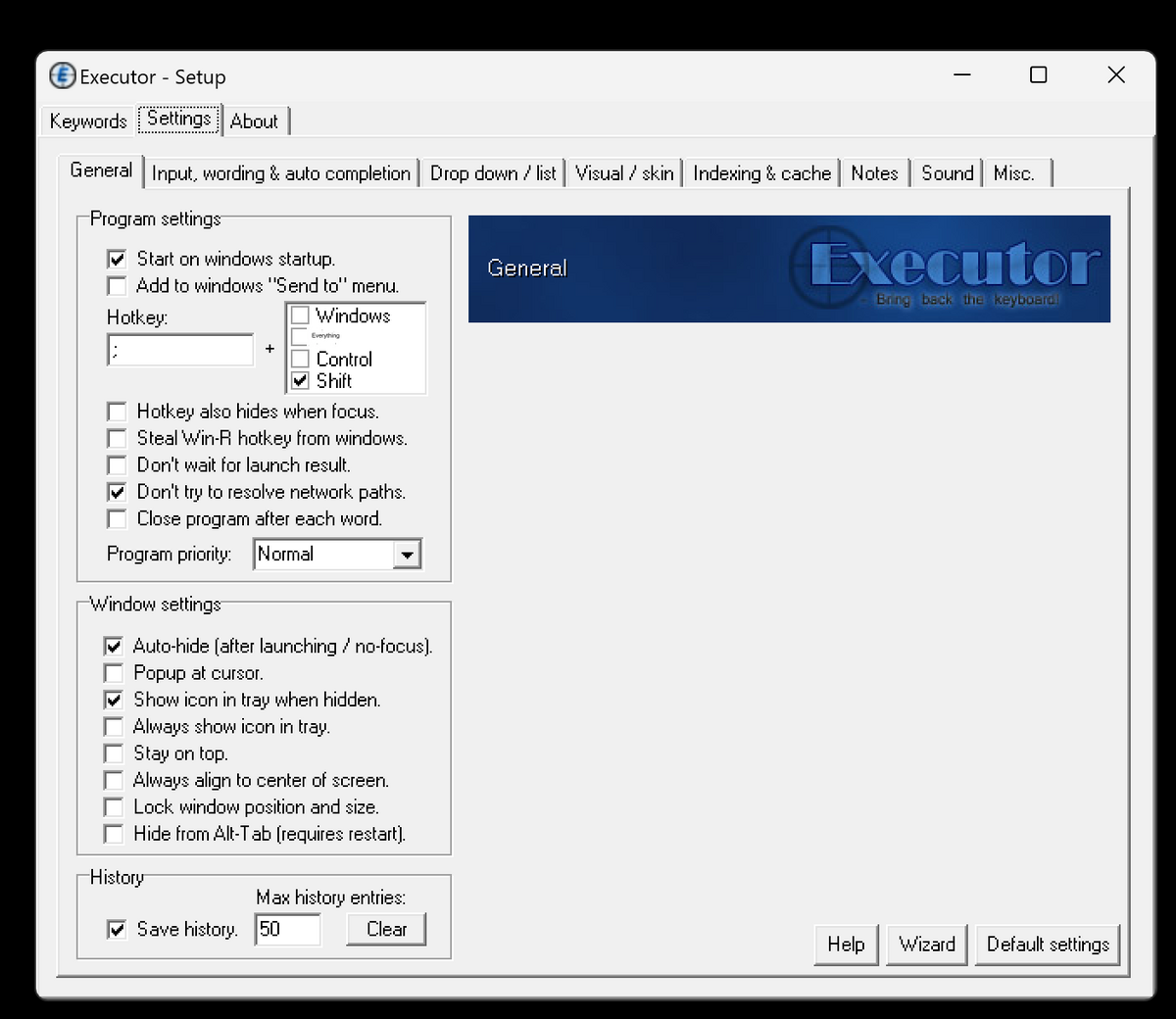This screenshot has height=1019, width=1176.
Task: Uncheck the Shift hotkey modifier
Action: pos(300,380)
